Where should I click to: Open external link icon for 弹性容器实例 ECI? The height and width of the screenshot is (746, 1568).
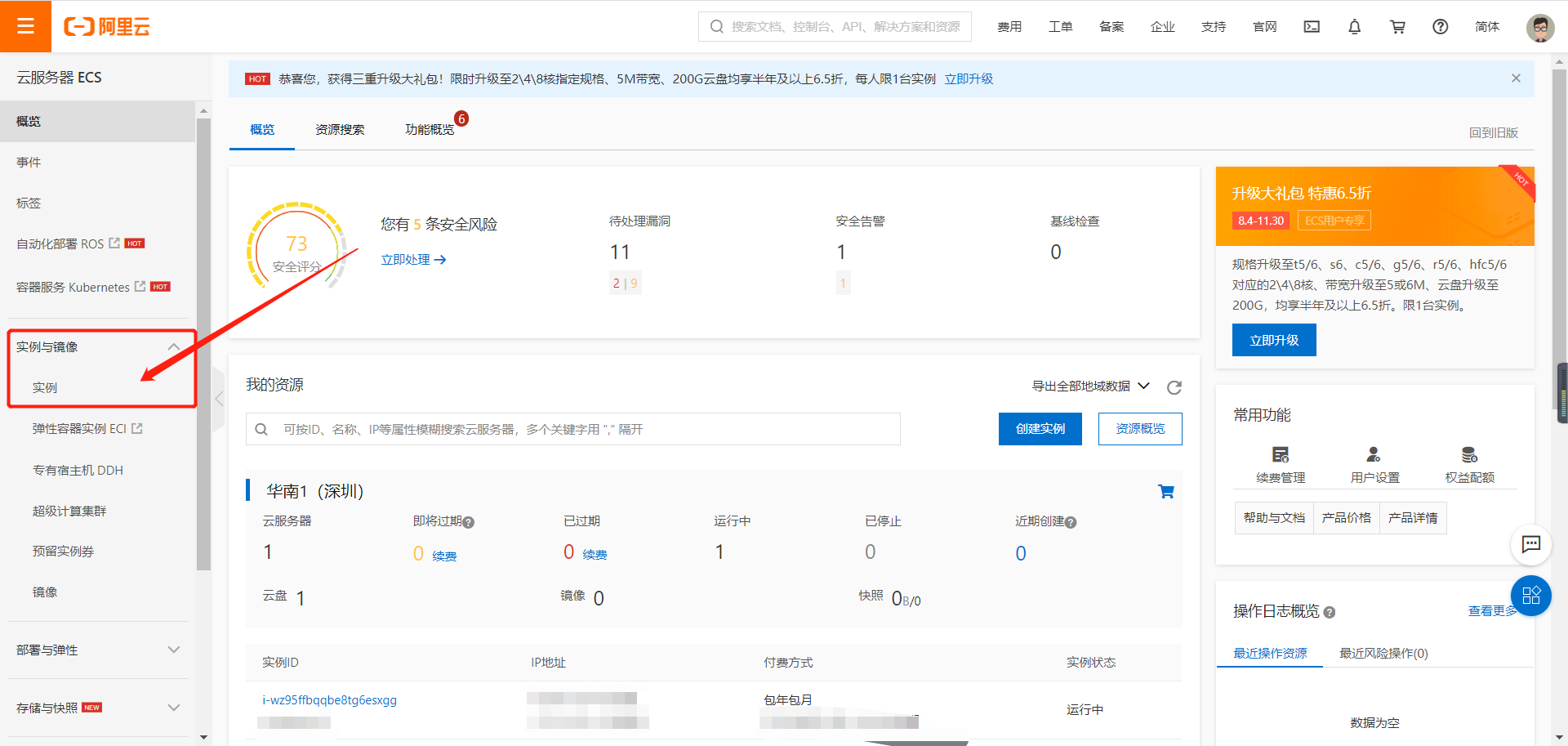coord(137,427)
